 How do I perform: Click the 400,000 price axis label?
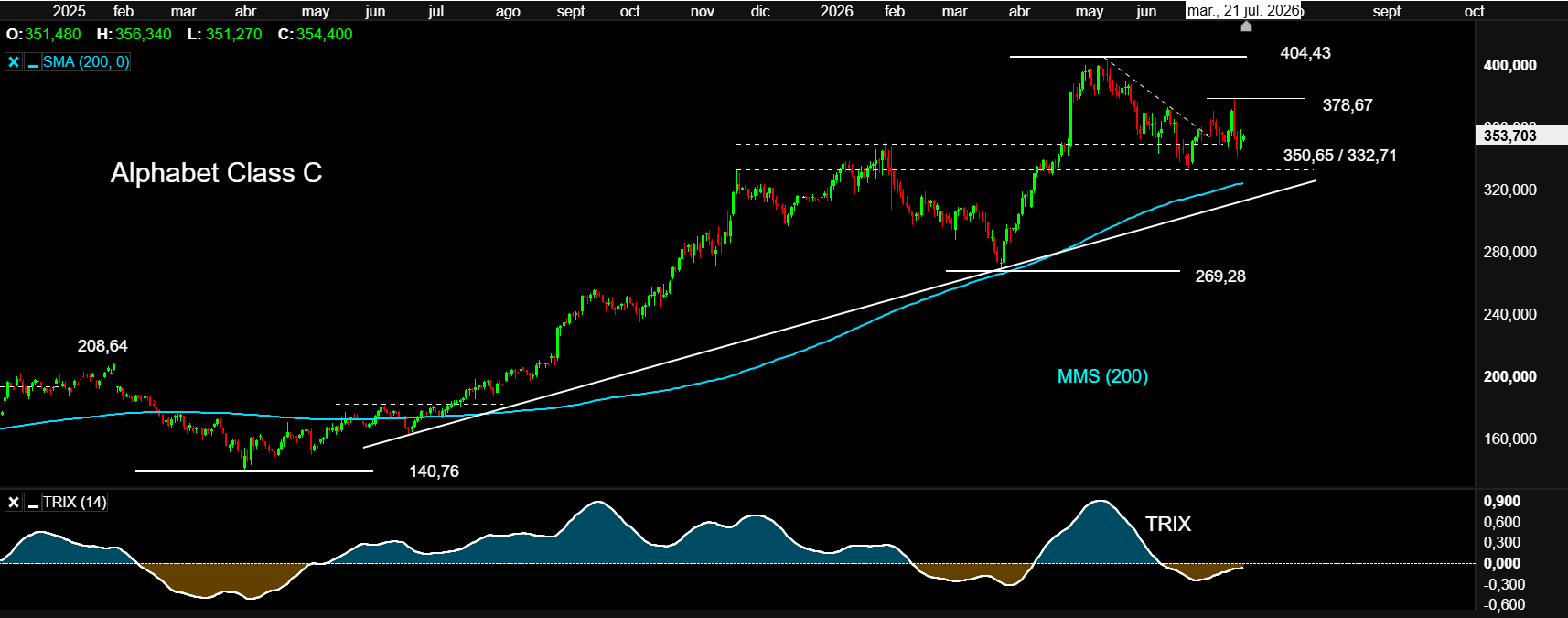point(1509,65)
